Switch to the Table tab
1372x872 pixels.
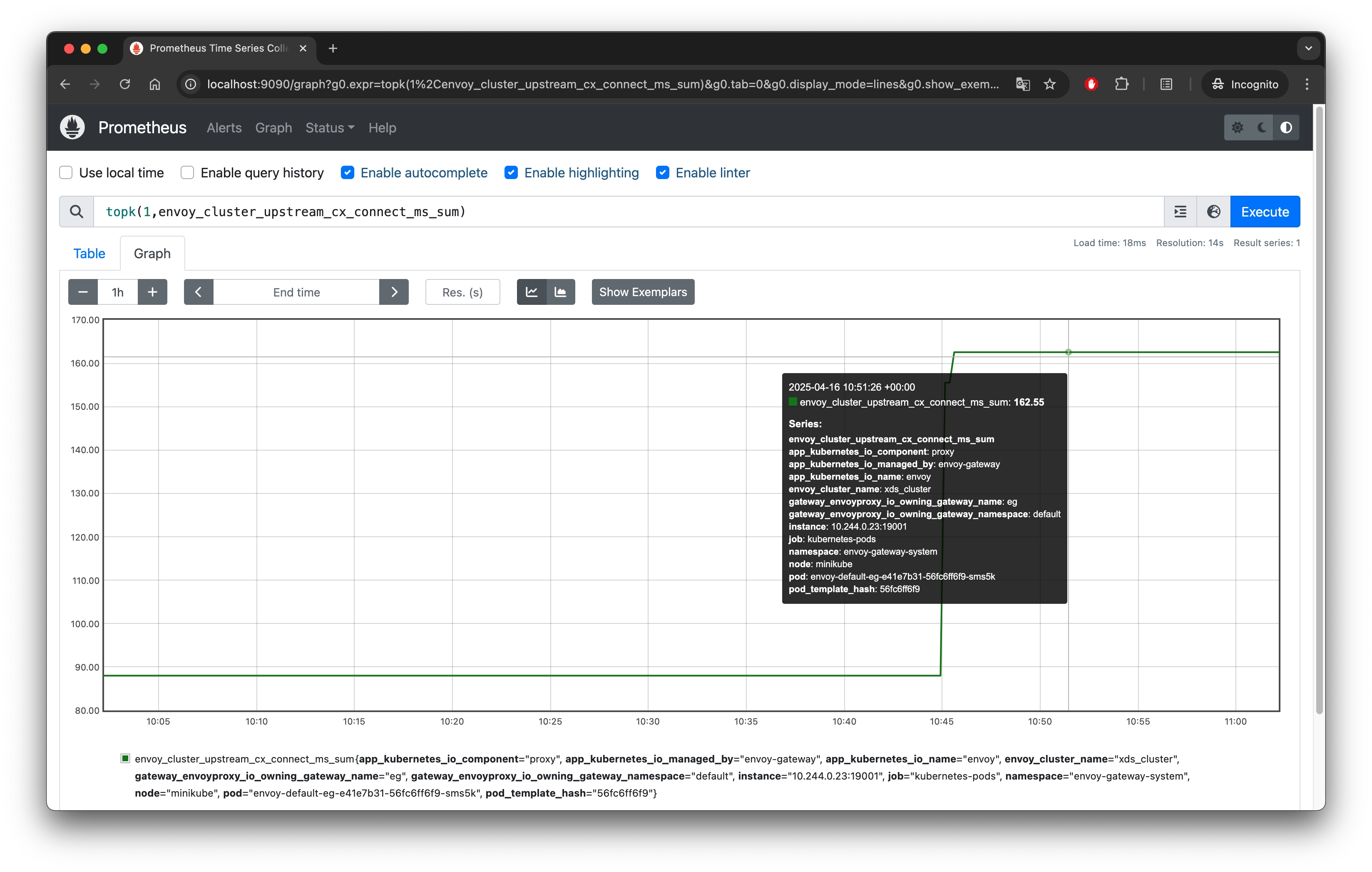[x=89, y=254]
